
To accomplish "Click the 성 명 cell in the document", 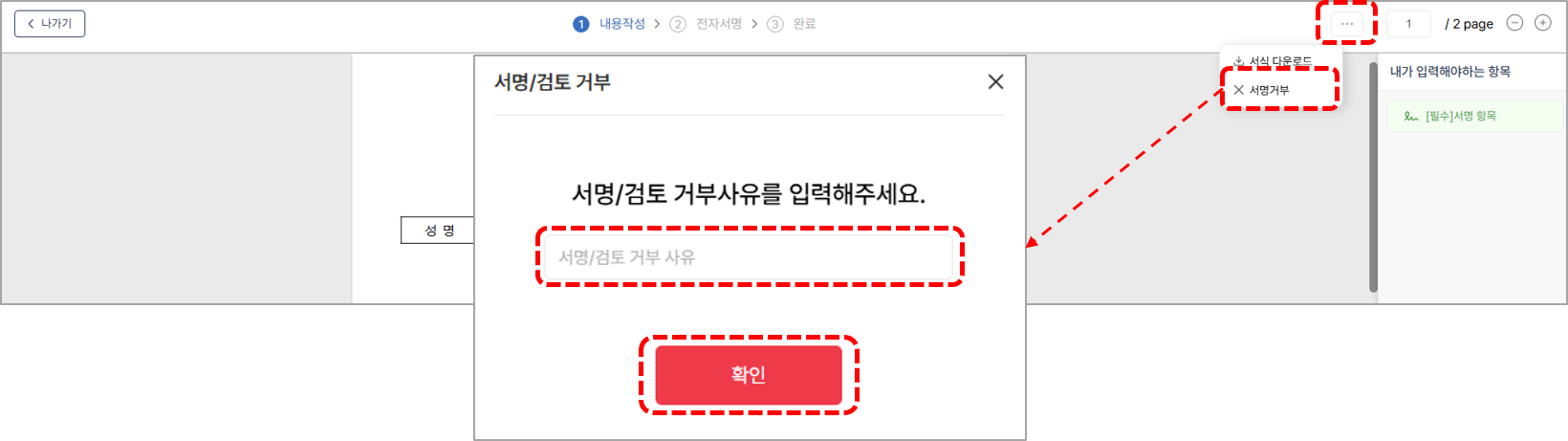I will tap(438, 231).
